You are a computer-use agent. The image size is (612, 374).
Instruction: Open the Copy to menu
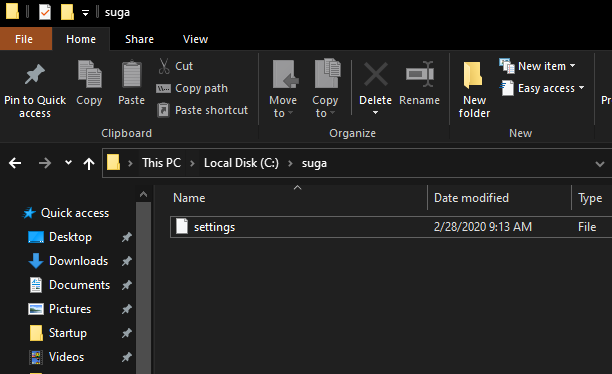(x=325, y=89)
